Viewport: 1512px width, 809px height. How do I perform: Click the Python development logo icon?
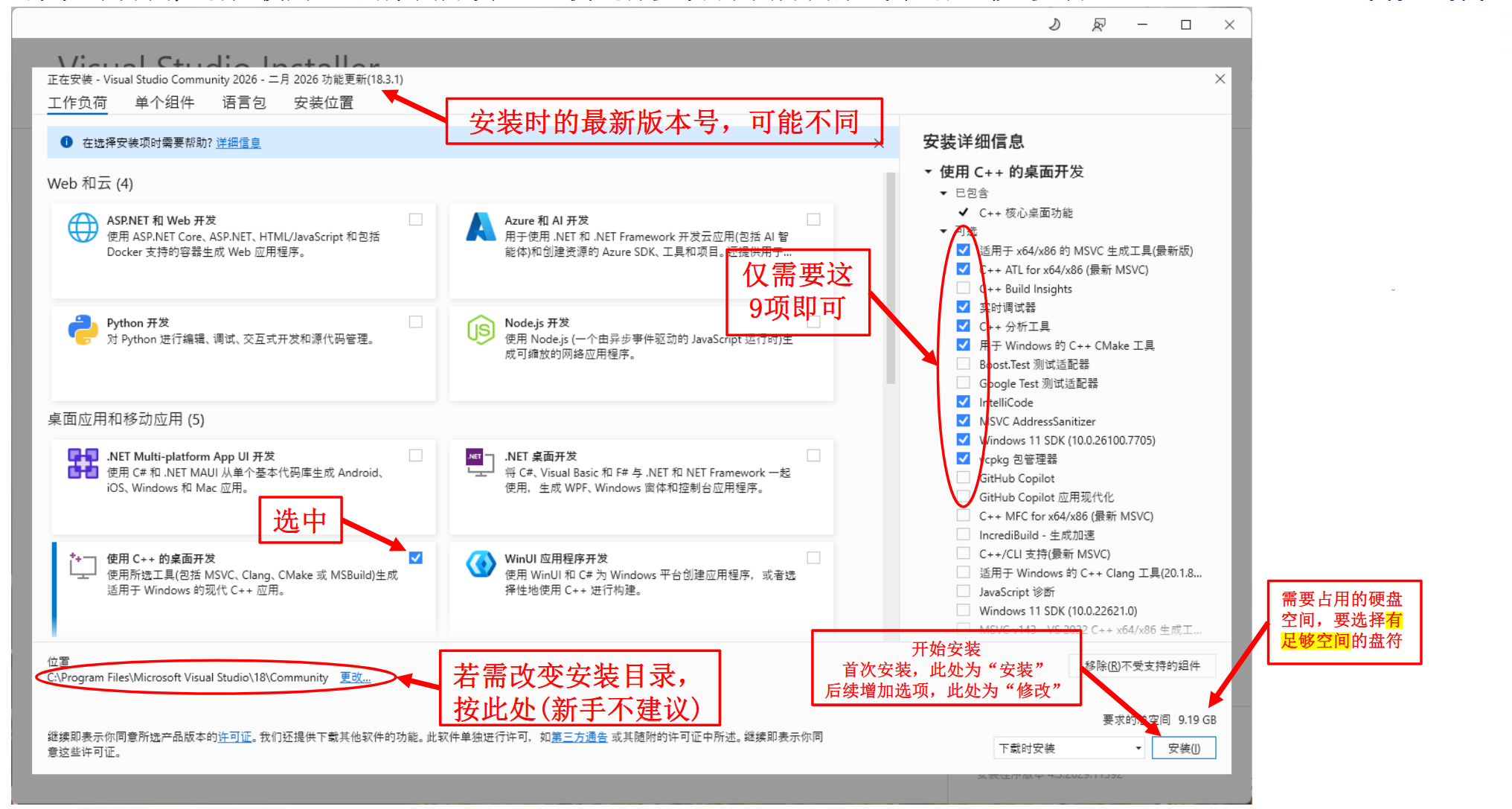pyautogui.click(x=83, y=330)
